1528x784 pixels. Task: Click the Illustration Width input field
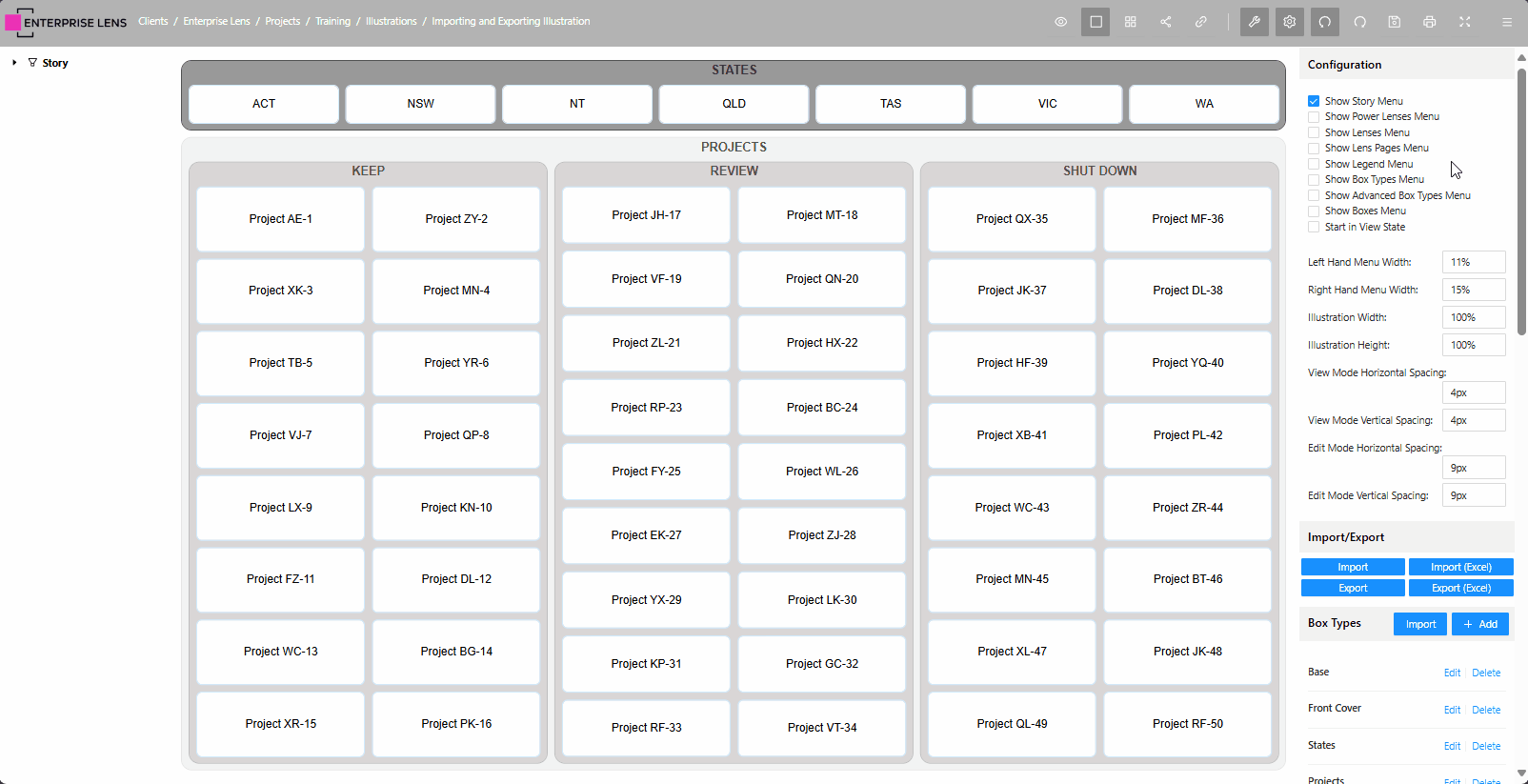(1473, 317)
